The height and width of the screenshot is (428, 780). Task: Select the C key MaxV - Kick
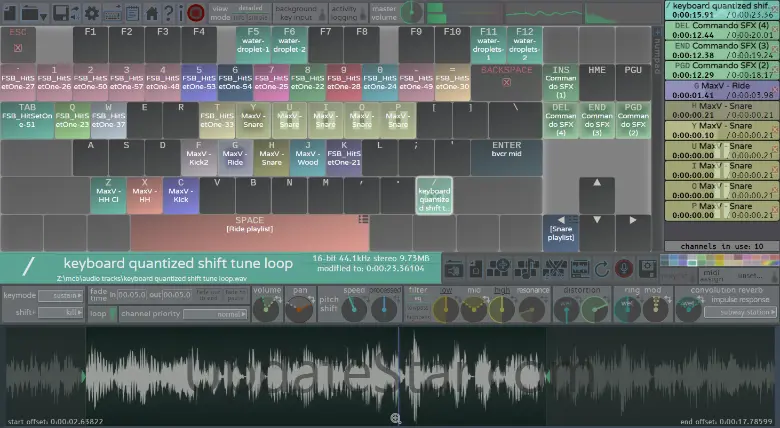click(x=181, y=196)
